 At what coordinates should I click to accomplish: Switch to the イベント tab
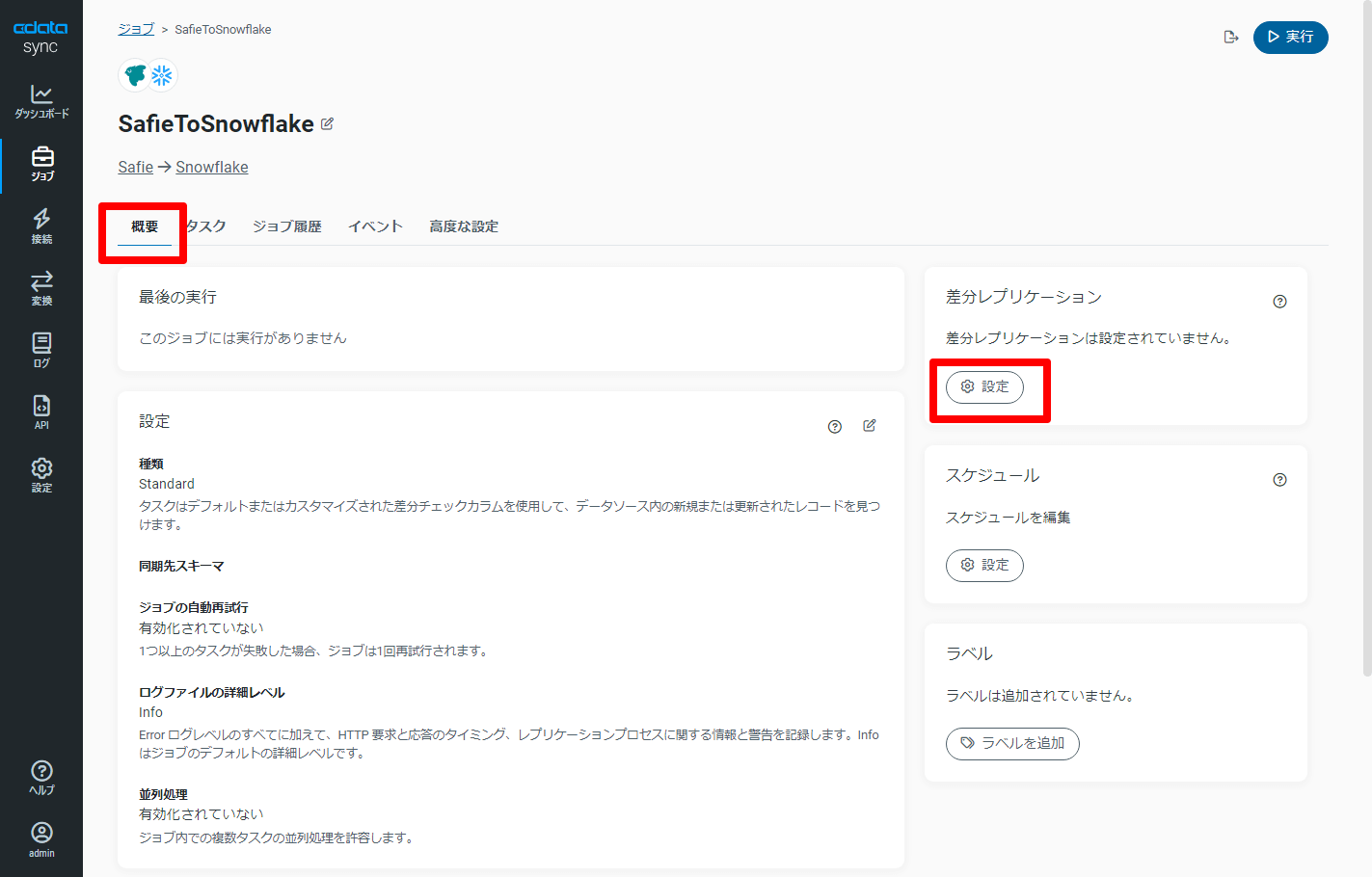pyautogui.click(x=376, y=226)
